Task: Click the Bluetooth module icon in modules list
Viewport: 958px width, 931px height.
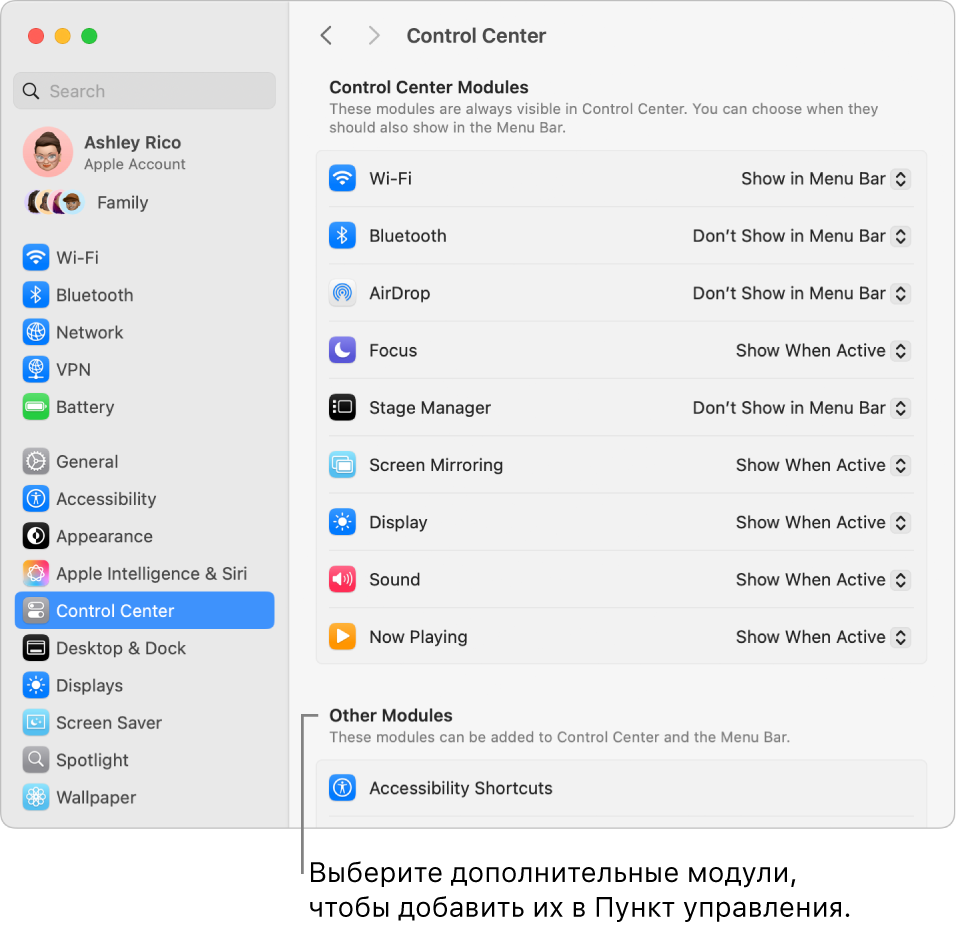Action: point(342,236)
